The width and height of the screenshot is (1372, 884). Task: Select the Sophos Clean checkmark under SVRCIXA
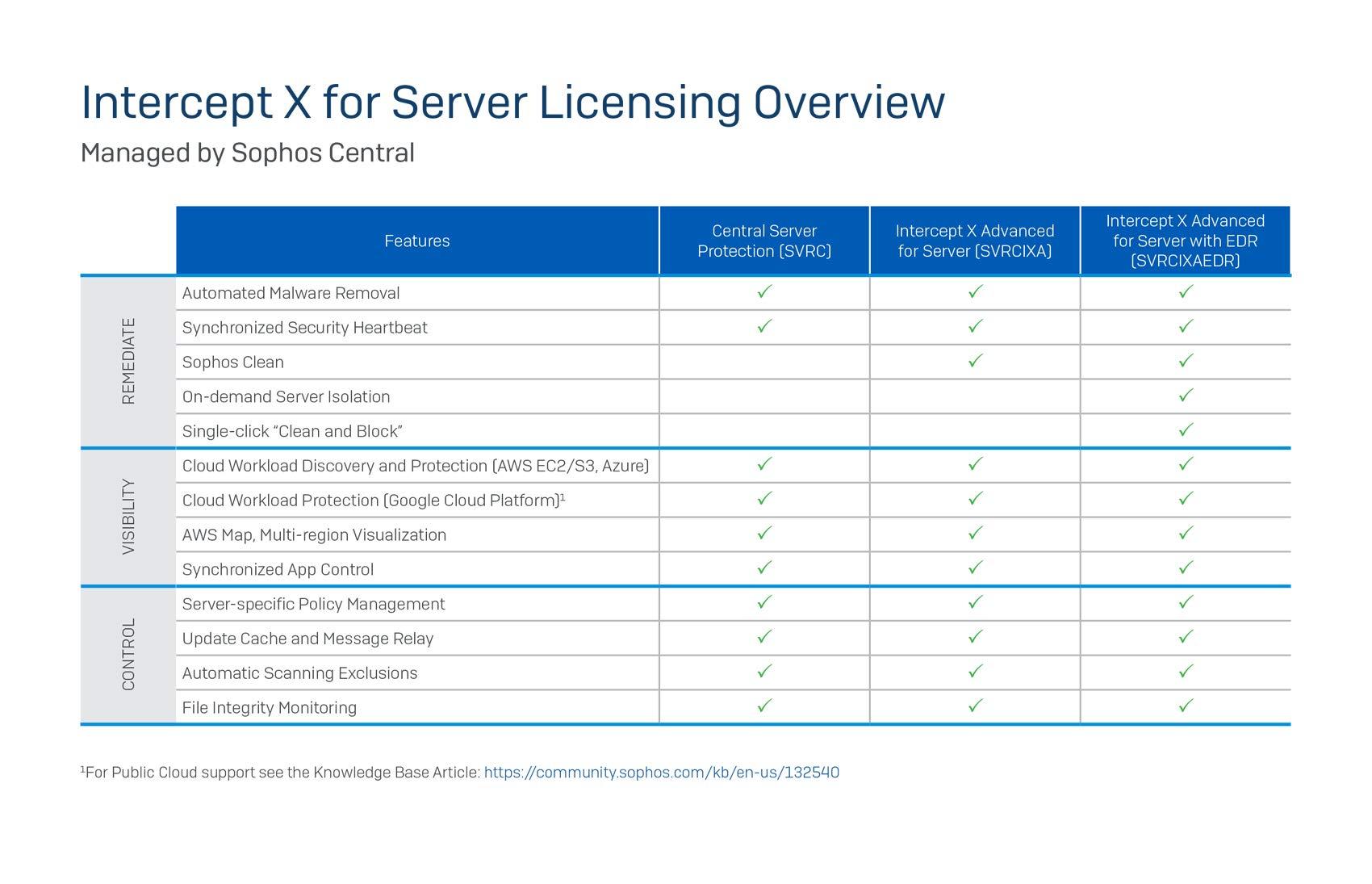(973, 362)
